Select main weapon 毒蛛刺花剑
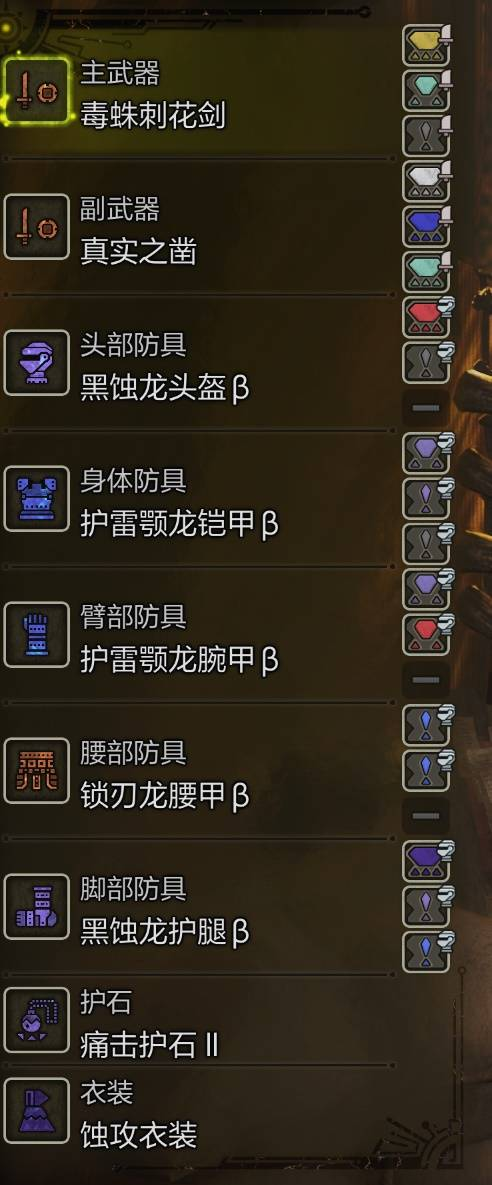This screenshot has height=1185, width=492. (153, 116)
